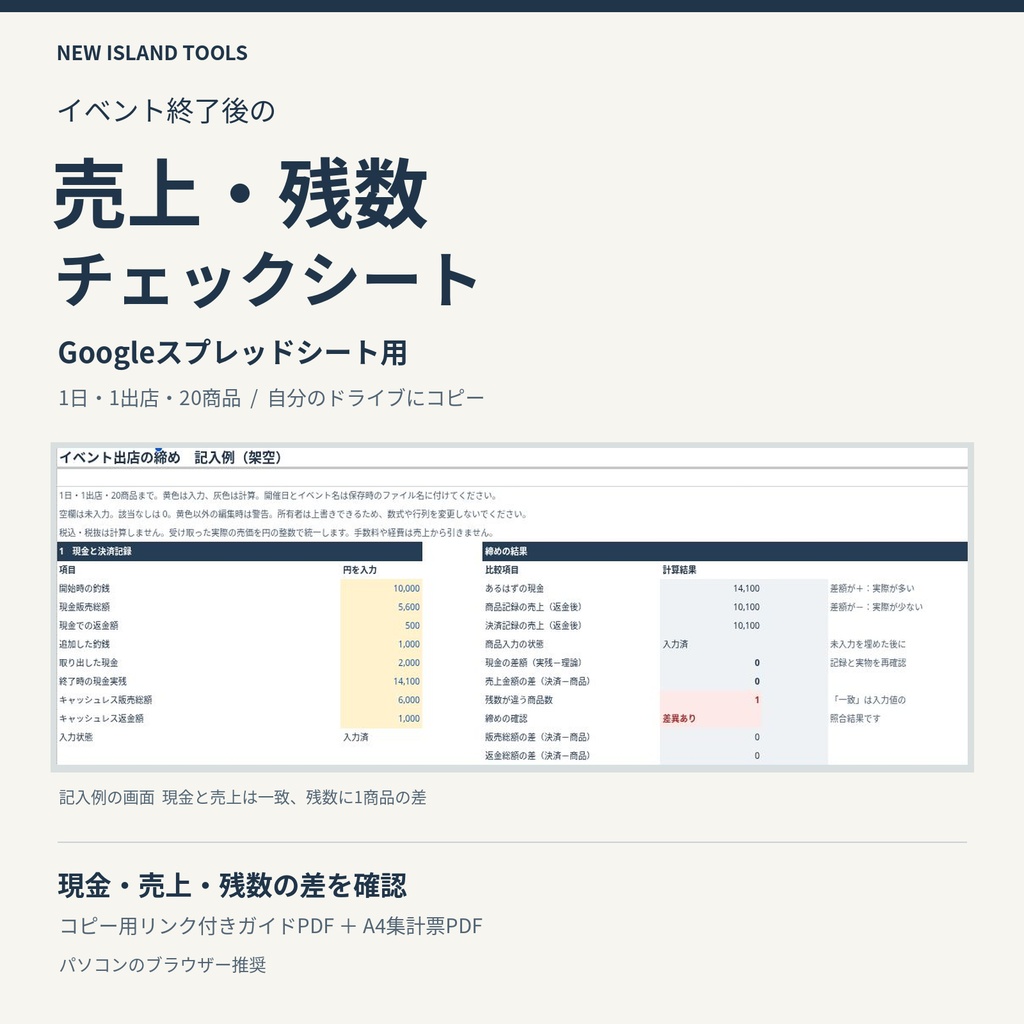Click the spreadsheet example screenshot image
The height and width of the screenshot is (1024, 1024).
[x=512, y=607]
